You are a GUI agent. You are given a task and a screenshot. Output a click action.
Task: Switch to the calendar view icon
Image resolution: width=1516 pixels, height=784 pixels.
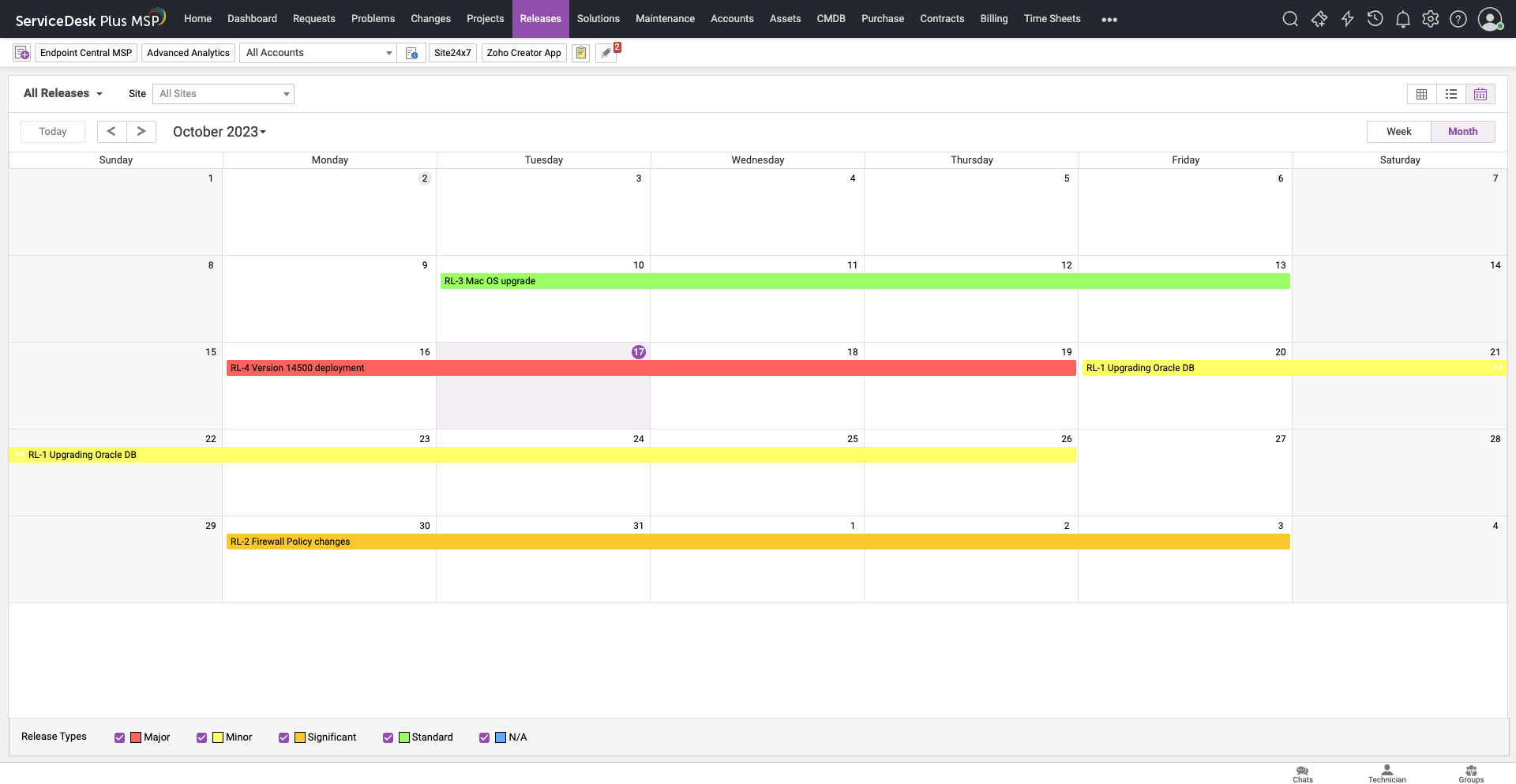[x=1480, y=93]
